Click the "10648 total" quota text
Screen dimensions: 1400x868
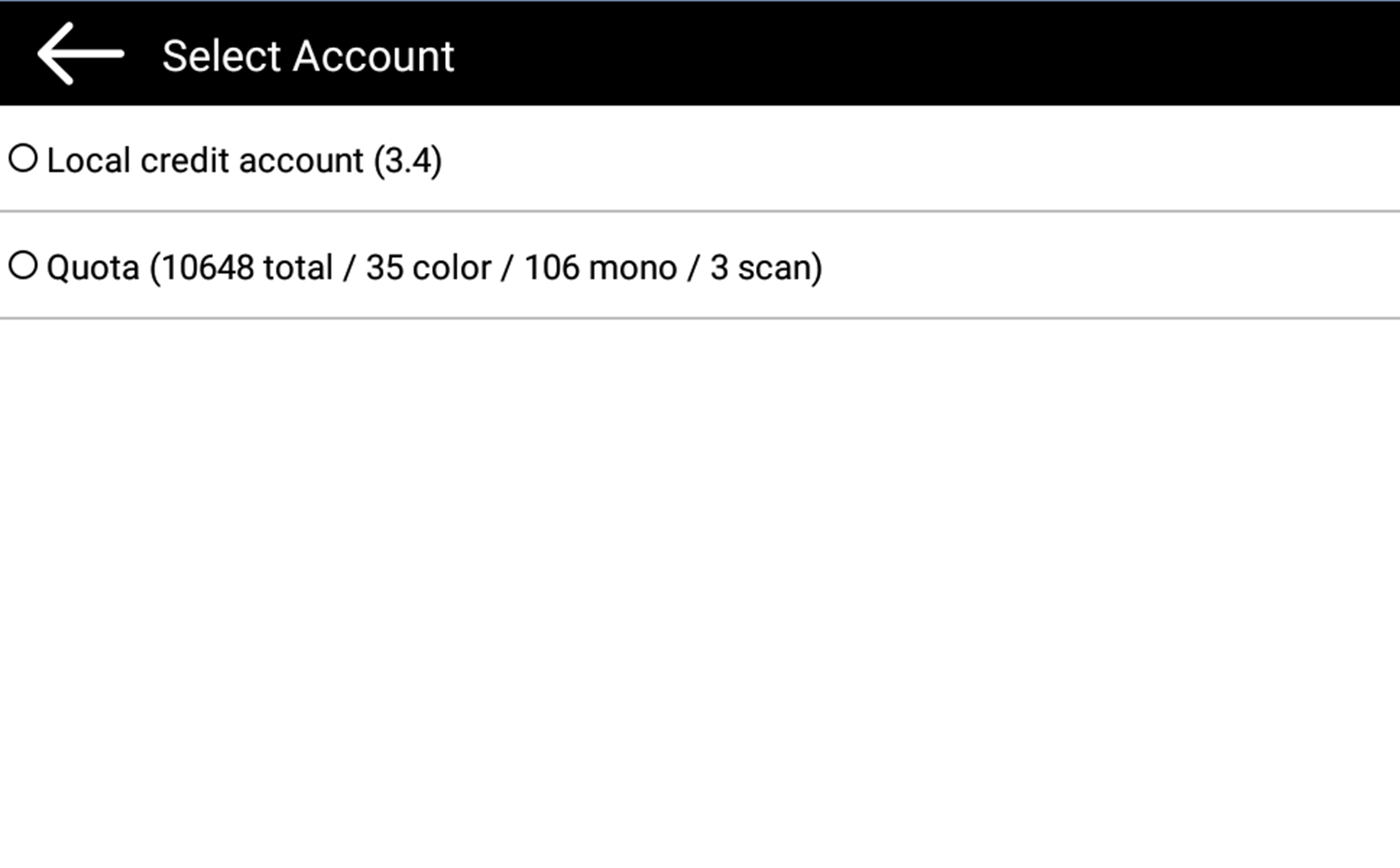[246, 268]
